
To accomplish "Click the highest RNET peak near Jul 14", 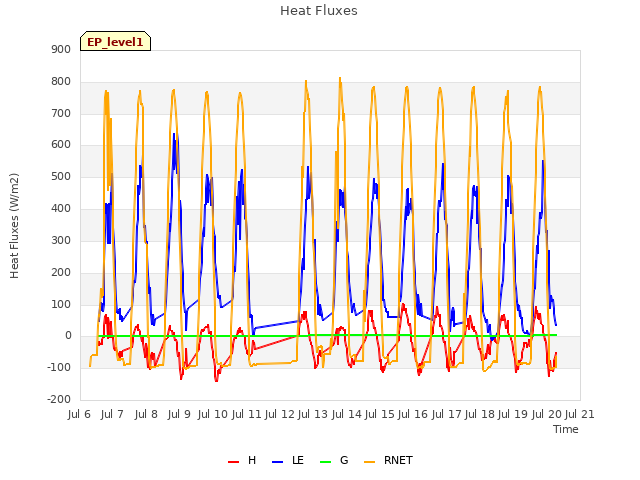I will coord(340,78).
